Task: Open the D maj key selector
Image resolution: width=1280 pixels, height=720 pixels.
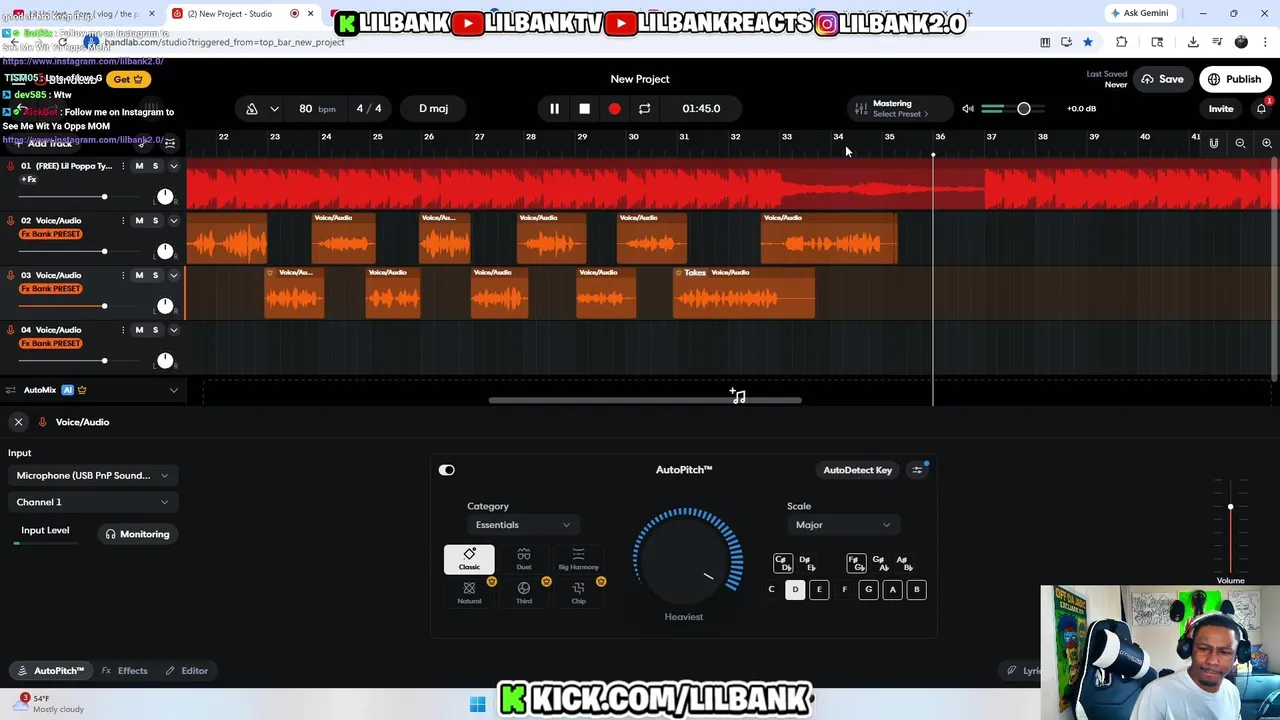Action: point(433,108)
